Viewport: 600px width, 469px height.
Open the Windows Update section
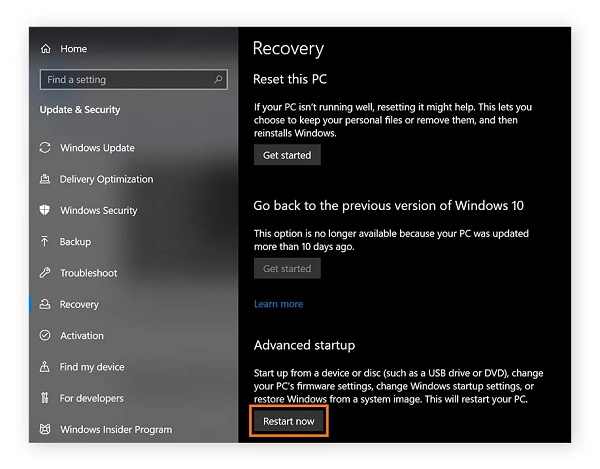point(97,148)
